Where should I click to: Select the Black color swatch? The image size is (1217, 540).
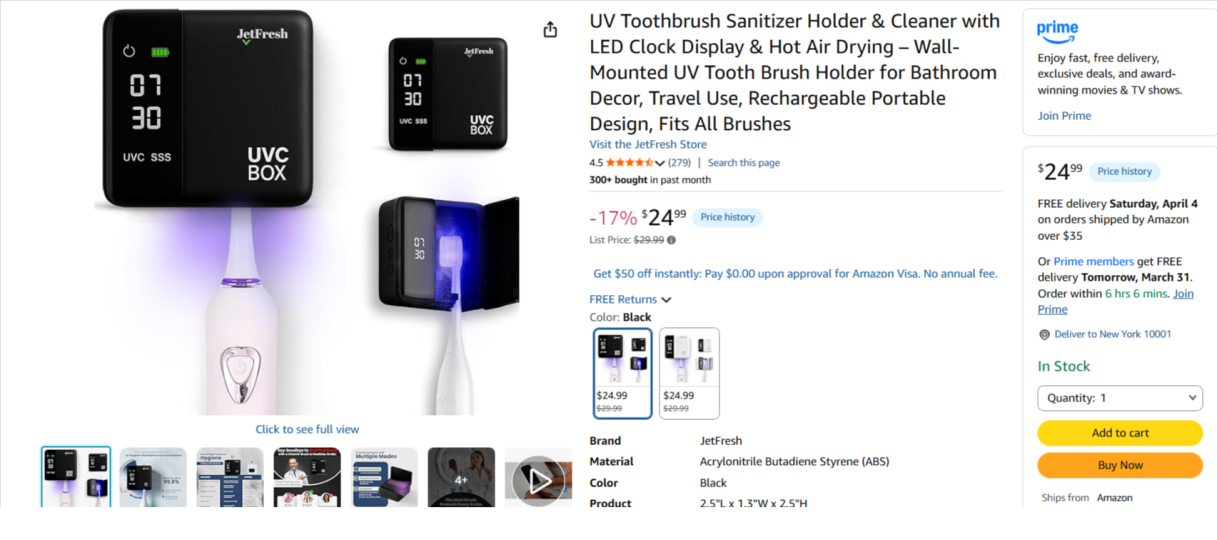coord(623,373)
